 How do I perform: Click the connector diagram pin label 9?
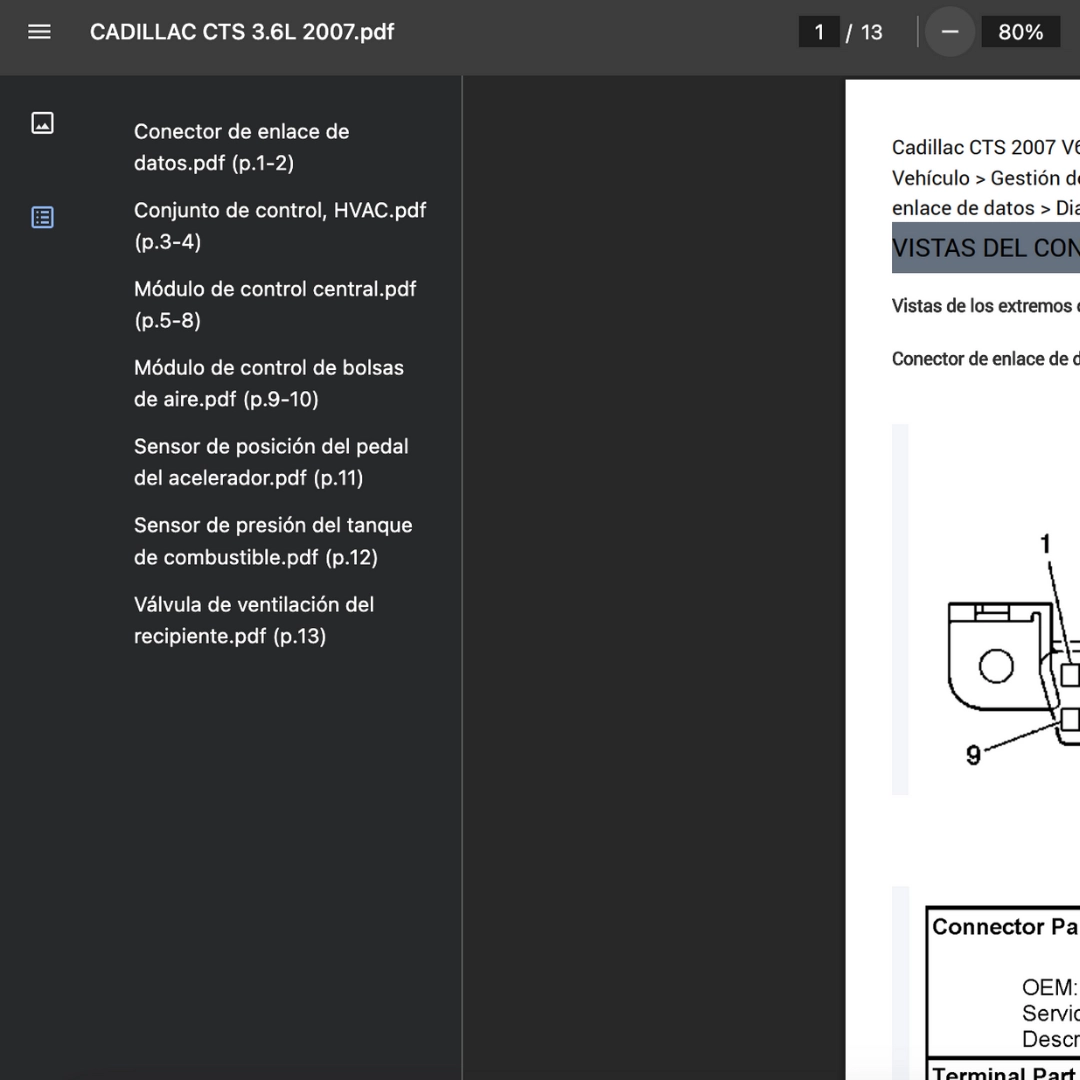[x=973, y=756]
